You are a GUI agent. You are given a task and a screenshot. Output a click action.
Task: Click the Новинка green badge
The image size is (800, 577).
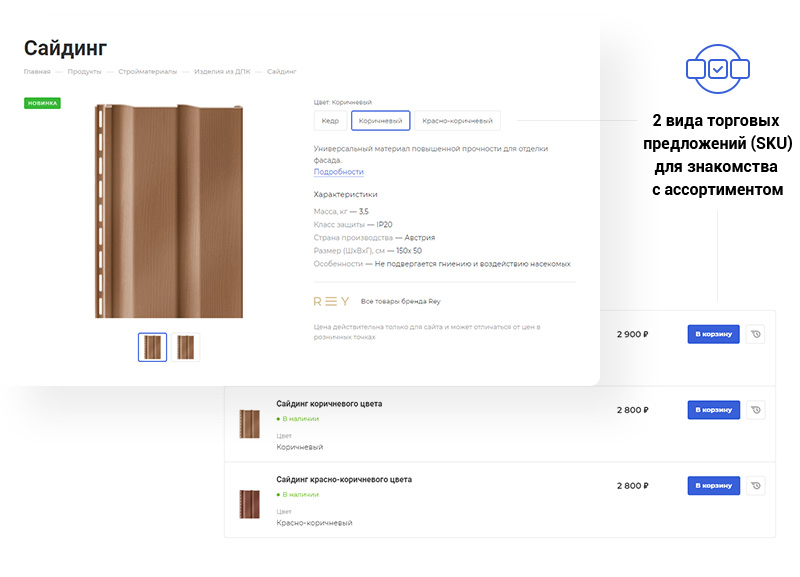tap(43, 102)
